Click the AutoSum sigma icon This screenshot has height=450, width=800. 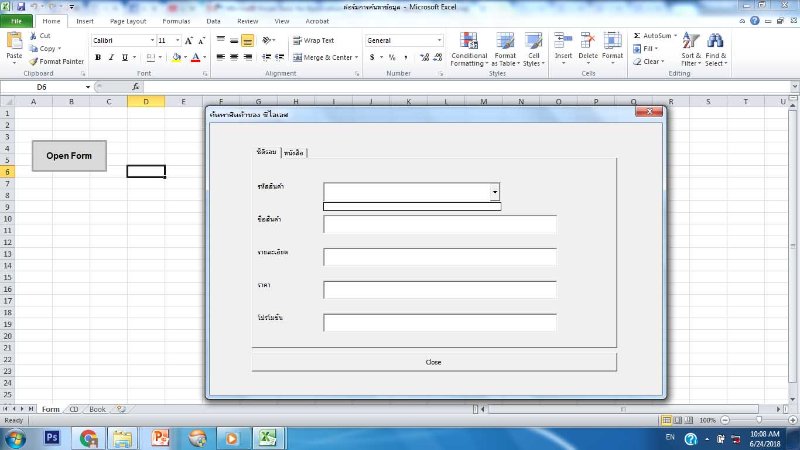637,35
